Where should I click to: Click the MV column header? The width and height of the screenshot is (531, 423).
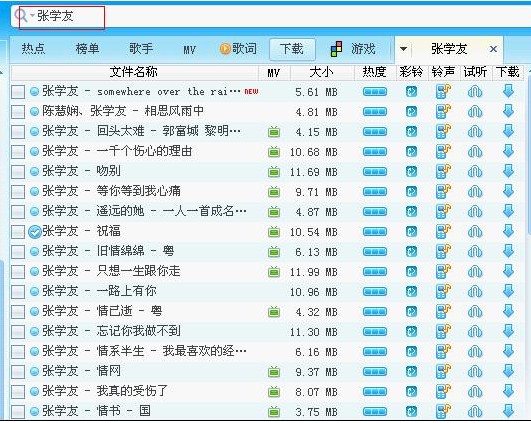273,72
